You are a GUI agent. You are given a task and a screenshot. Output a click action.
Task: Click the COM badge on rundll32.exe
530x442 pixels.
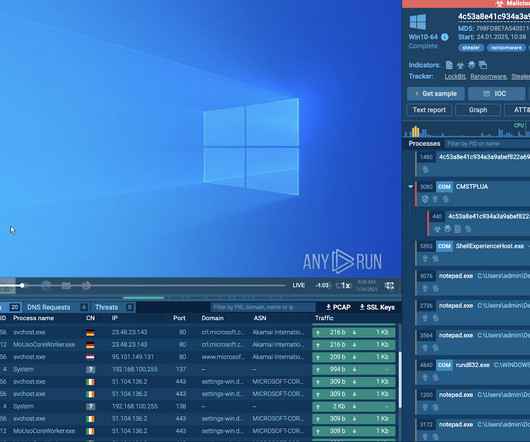(x=444, y=365)
